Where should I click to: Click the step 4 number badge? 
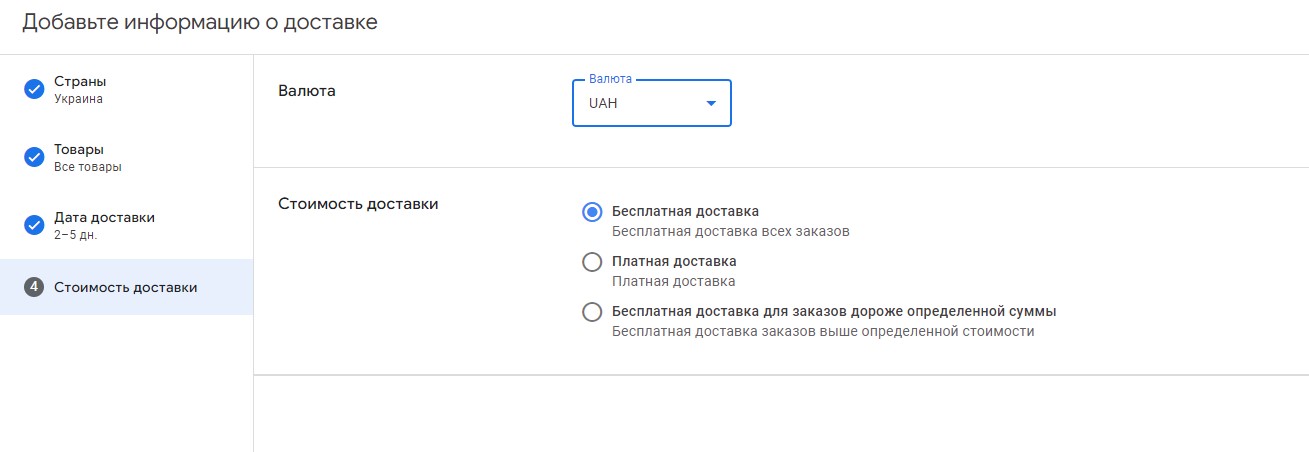pyautogui.click(x=34, y=287)
